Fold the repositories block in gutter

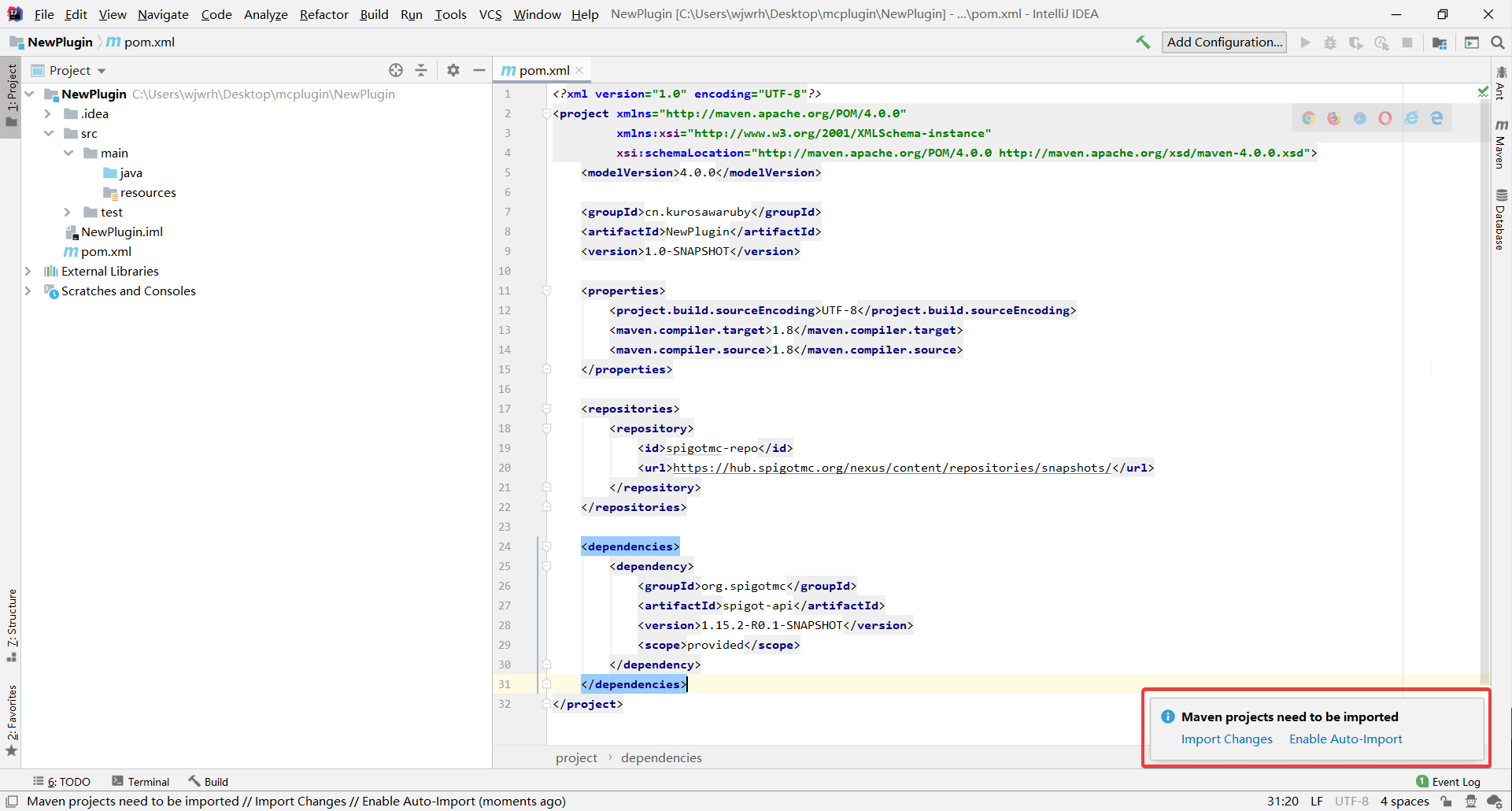coord(546,409)
